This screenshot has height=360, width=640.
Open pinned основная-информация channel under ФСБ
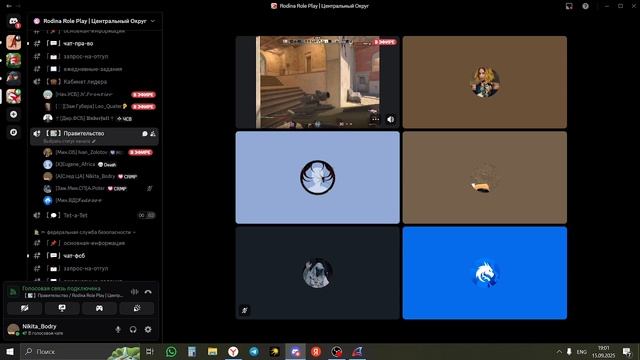(x=95, y=243)
